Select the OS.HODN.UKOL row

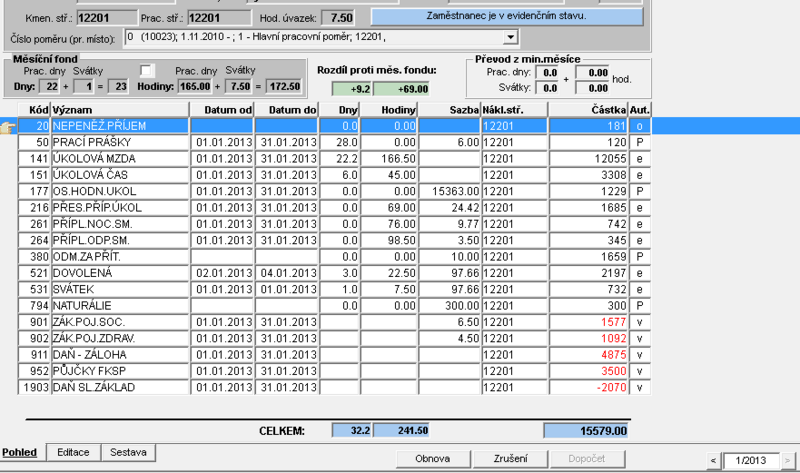pos(334,191)
